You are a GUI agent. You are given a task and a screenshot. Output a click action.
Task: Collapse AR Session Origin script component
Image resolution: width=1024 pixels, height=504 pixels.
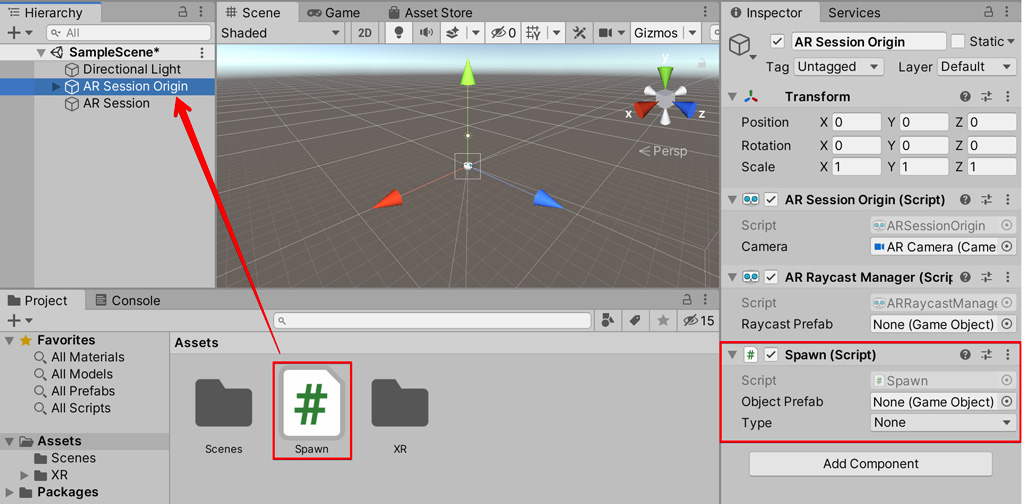[732, 200]
